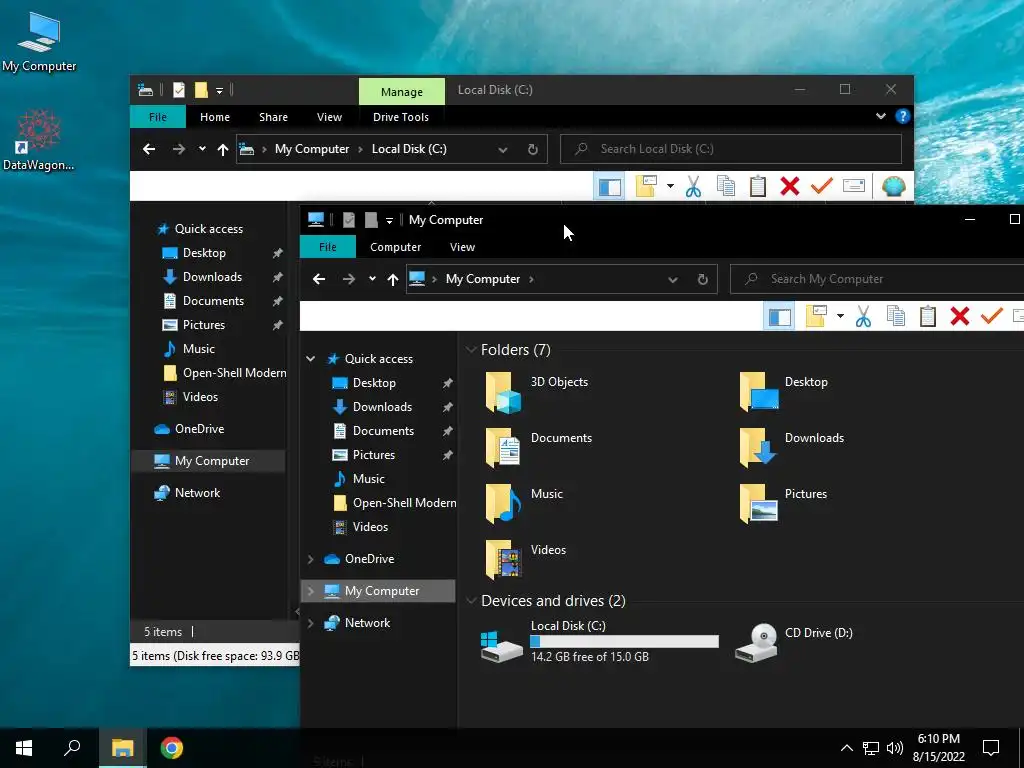Click Copy icon in My Computer window toolbar

pos(895,316)
